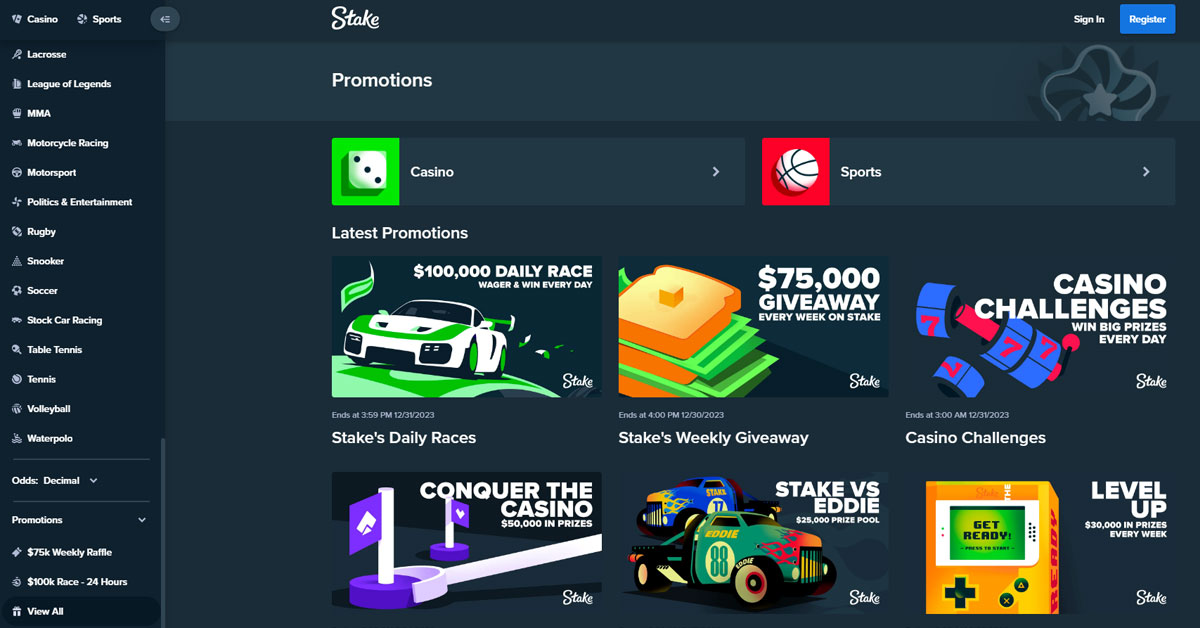Viewport: 1200px width, 628px height.
Task: Click the MMA sport icon in sidebar
Action: [17, 113]
